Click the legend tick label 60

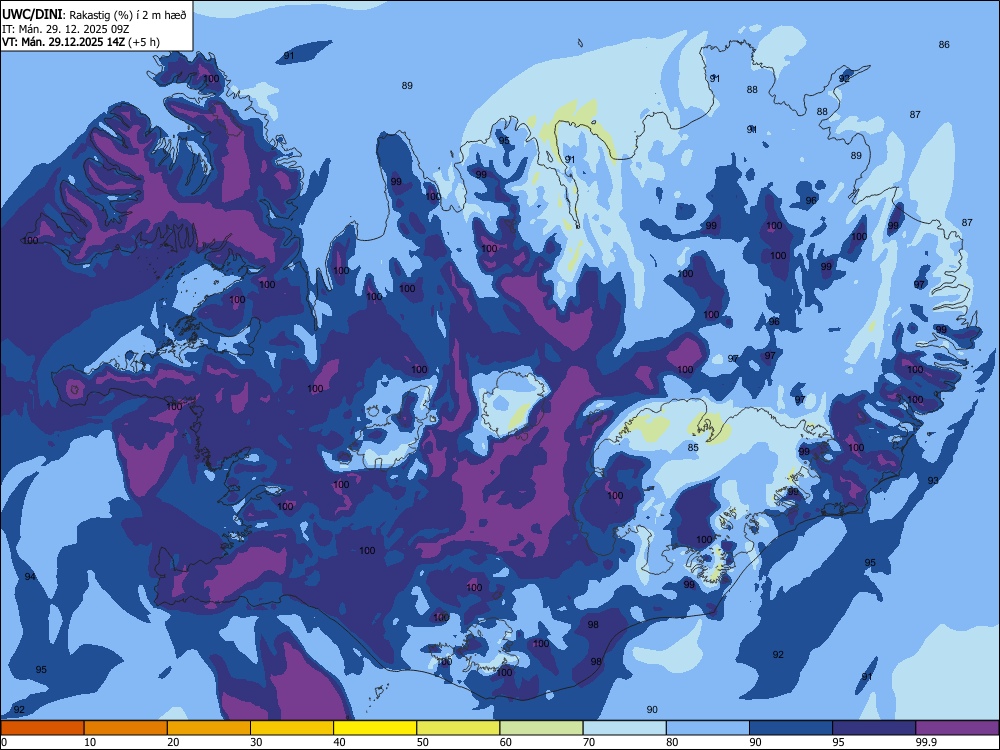pos(506,742)
